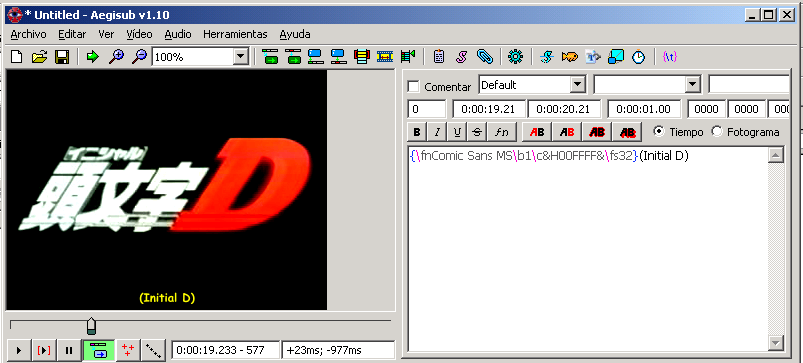The width and height of the screenshot is (803, 363).
Task: Select the Fotograma radio button
Action: [717, 132]
